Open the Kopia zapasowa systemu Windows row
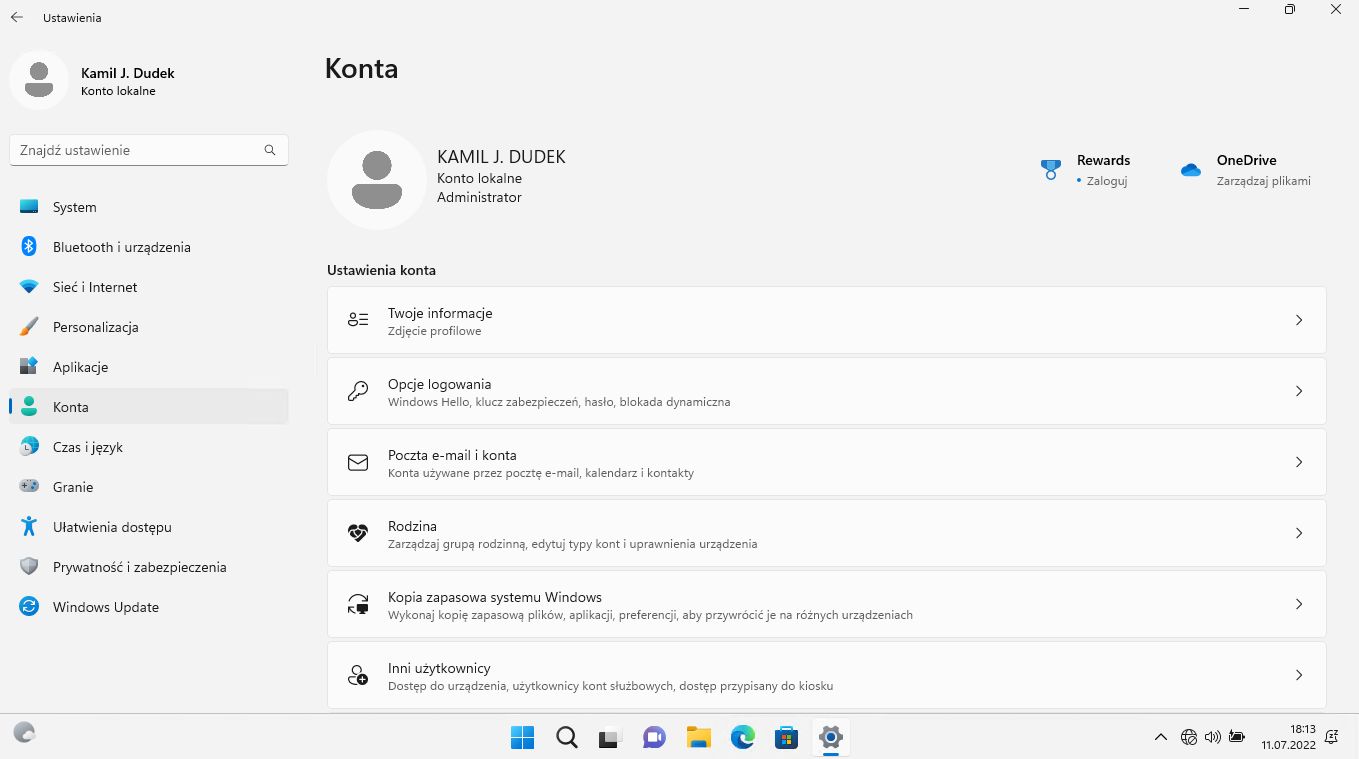Viewport: 1359px width, 759px height. (x=826, y=604)
